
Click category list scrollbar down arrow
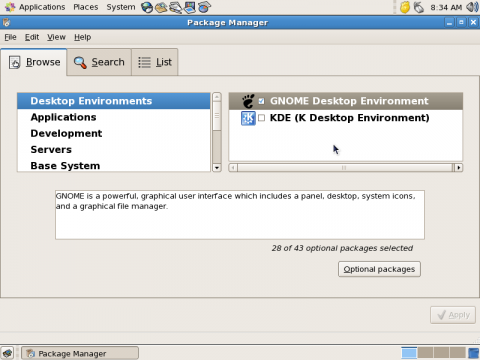coord(217,168)
